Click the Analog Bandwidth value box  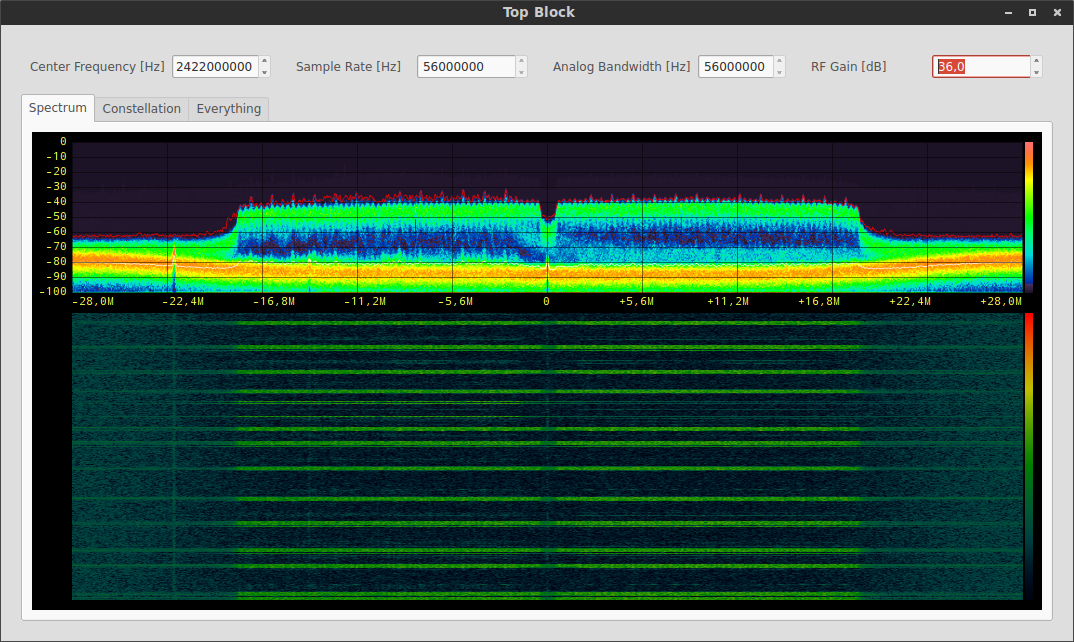pos(735,66)
